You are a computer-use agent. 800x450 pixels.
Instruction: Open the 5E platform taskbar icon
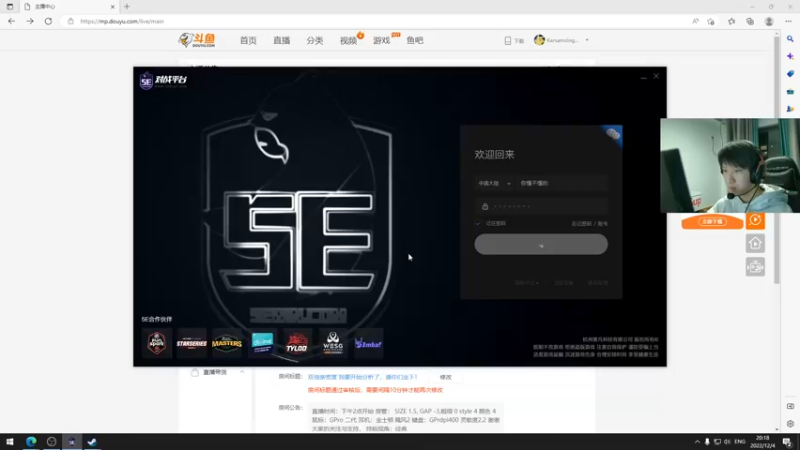(71, 442)
